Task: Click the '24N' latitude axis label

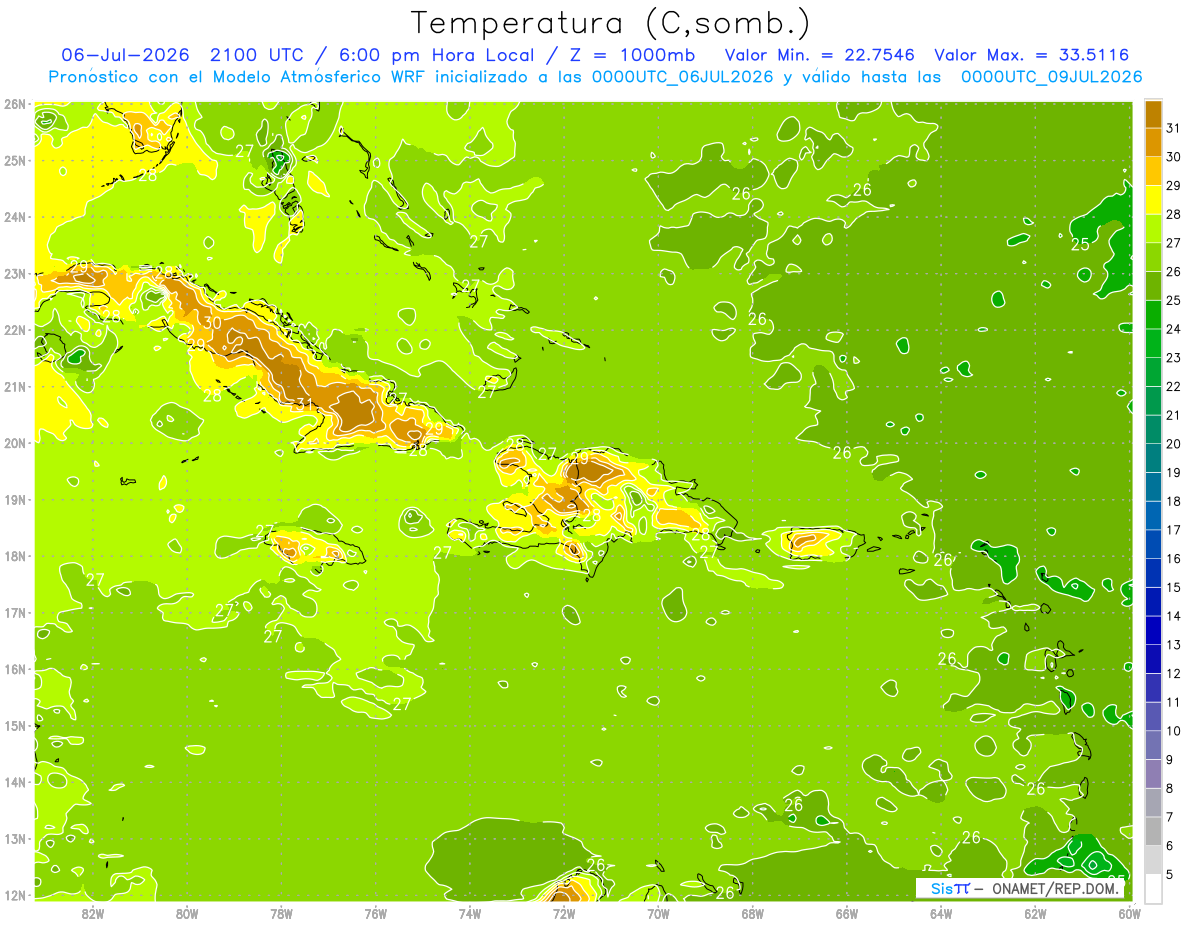Action: point(15,217)
